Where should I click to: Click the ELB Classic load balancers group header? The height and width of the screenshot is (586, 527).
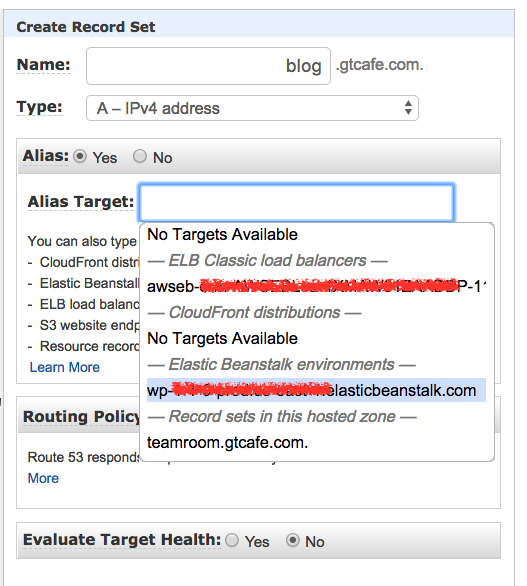click(x=268, y=260)
